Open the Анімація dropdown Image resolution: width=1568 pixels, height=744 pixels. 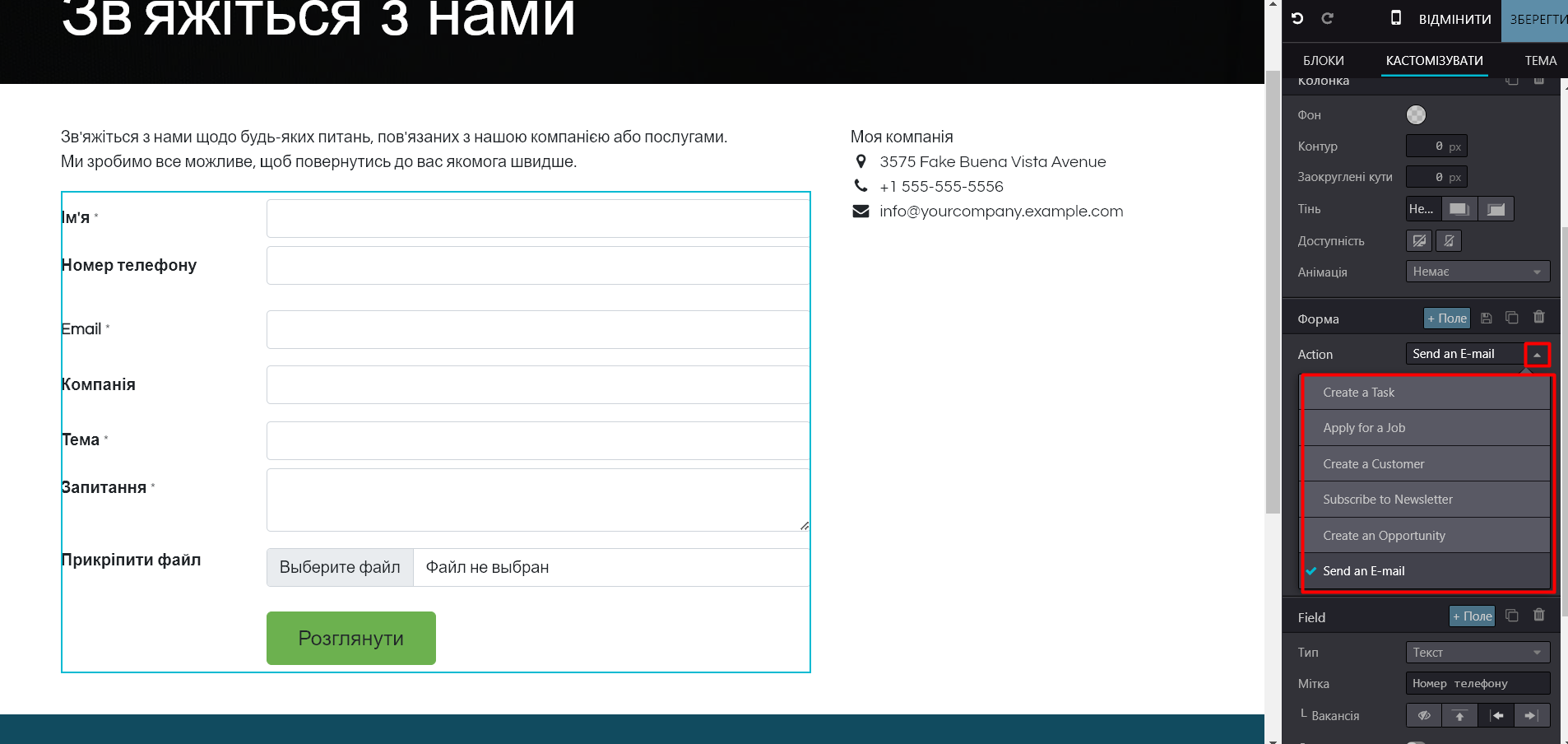pos(1478,272)
